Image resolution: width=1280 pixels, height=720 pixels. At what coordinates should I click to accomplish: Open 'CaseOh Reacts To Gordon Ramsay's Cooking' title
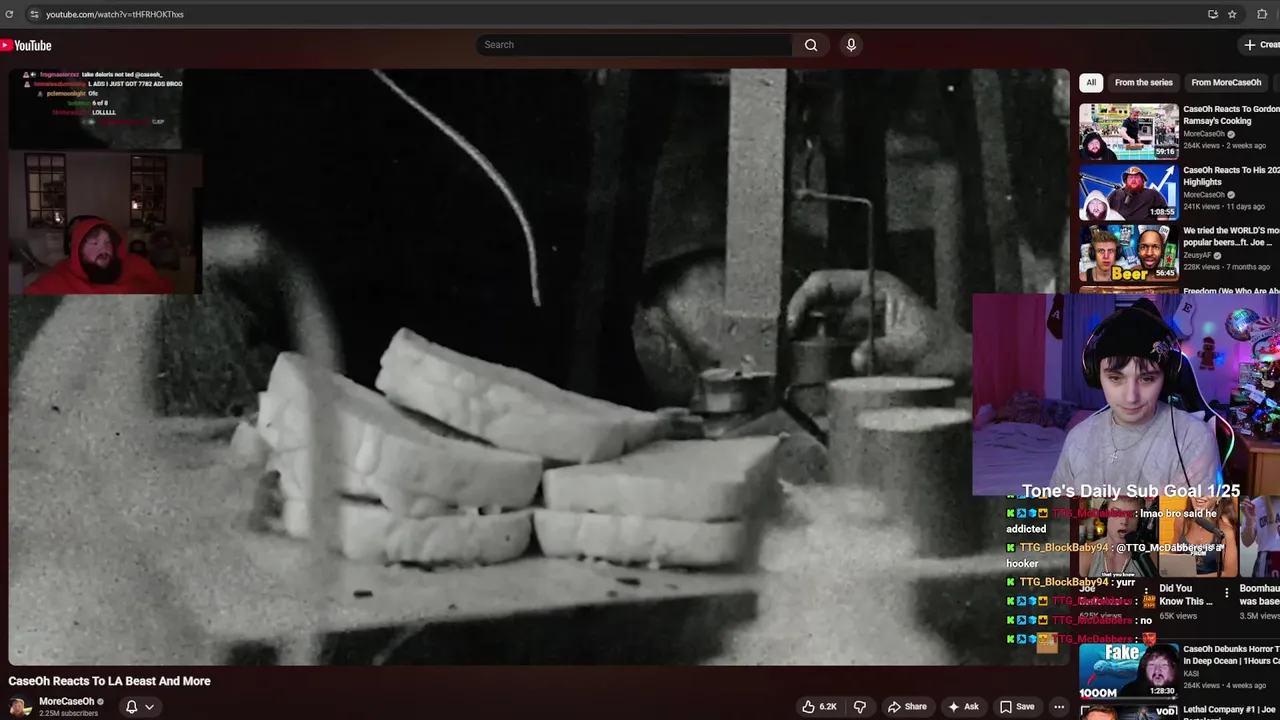[1231, 115]
